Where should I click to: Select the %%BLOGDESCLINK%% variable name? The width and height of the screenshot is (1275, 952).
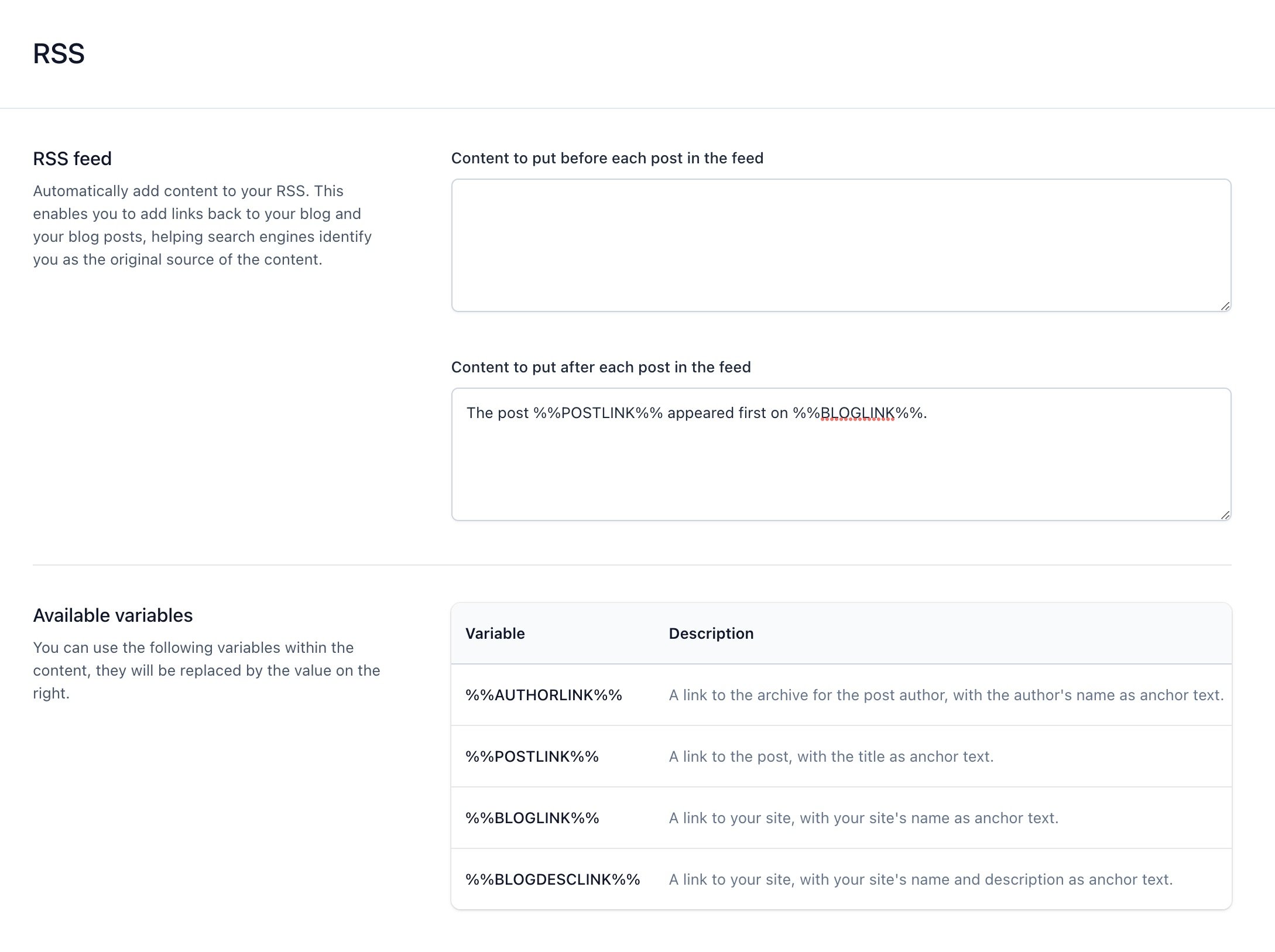tap(552, 879)
